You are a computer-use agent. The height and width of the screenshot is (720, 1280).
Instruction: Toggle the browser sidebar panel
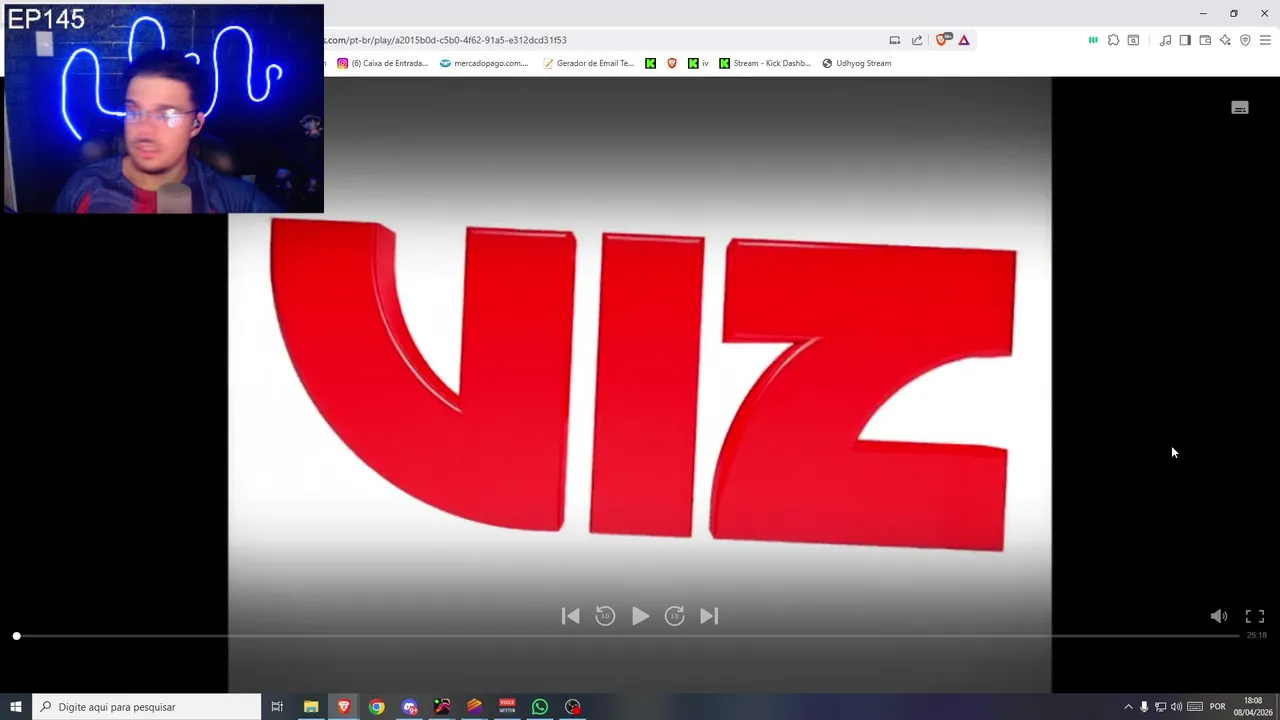(x=1185, y=40)
